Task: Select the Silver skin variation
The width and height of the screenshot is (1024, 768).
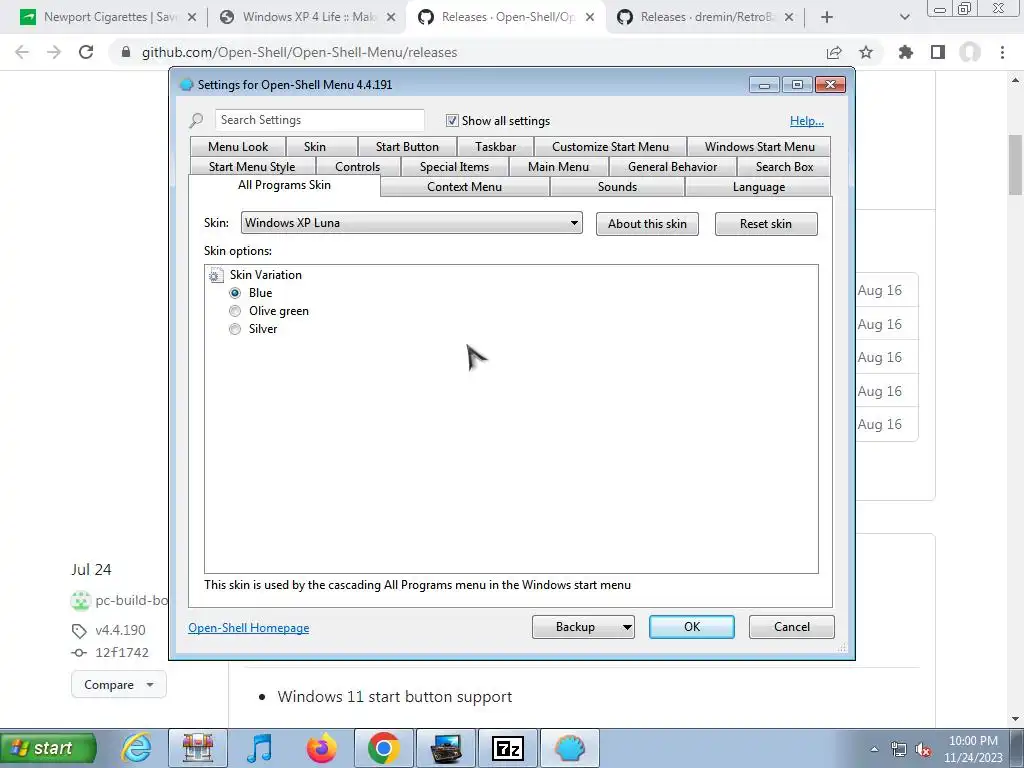Action: click(x=235, y=329)
